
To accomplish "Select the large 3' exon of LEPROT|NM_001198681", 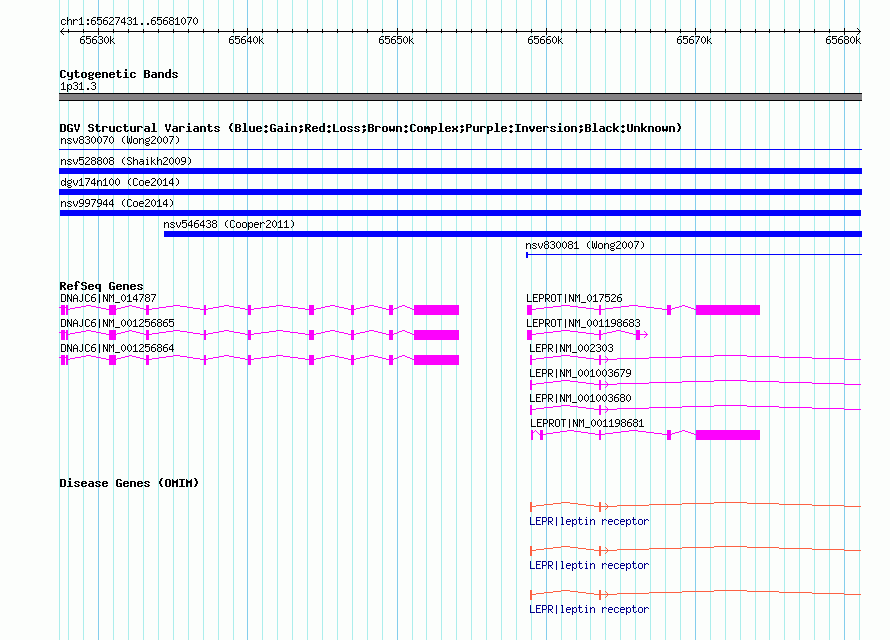I will point(728,435).
